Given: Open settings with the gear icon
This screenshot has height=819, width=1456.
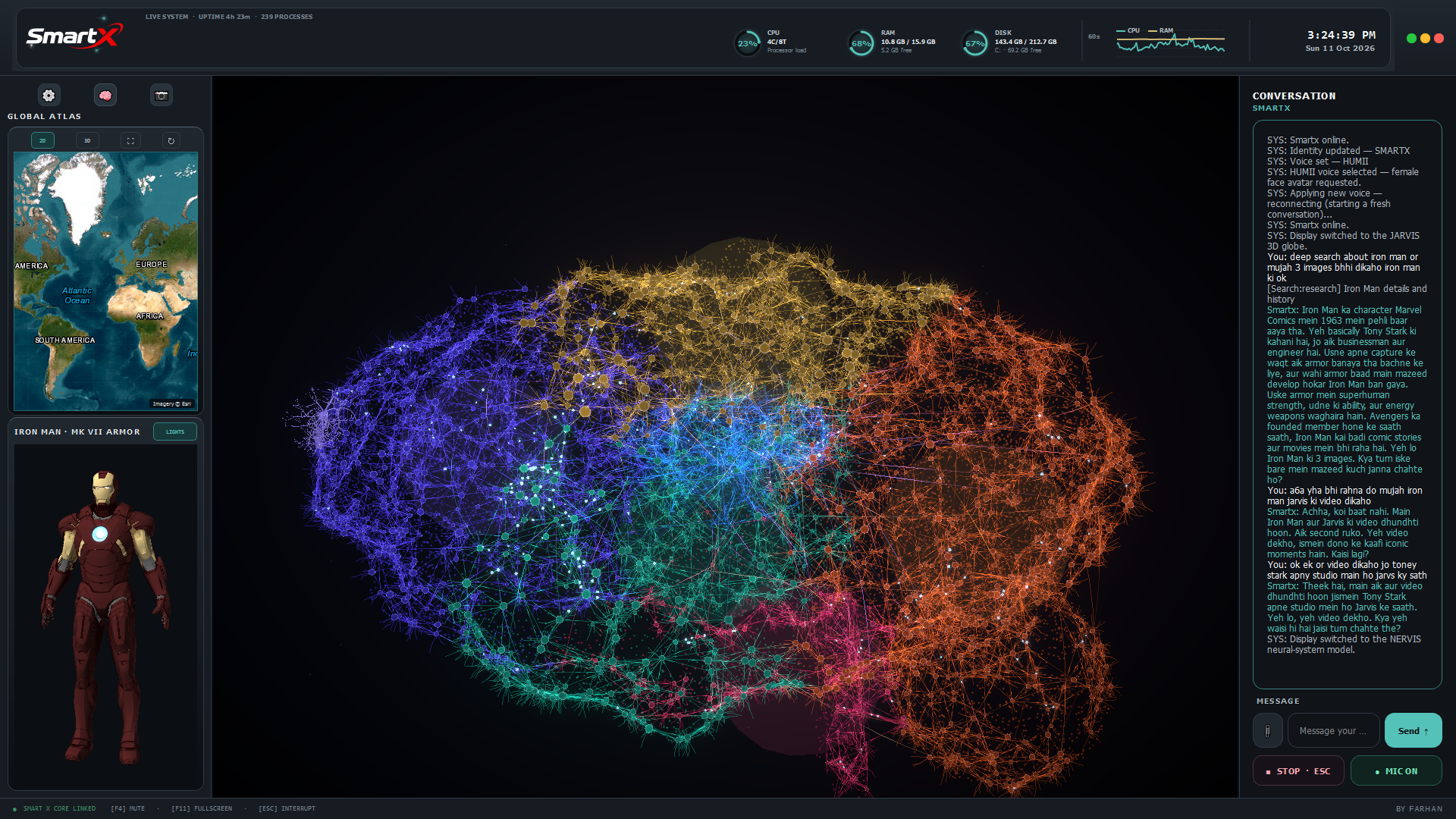Looking at the screenshot, I should [x=49, y=96].
